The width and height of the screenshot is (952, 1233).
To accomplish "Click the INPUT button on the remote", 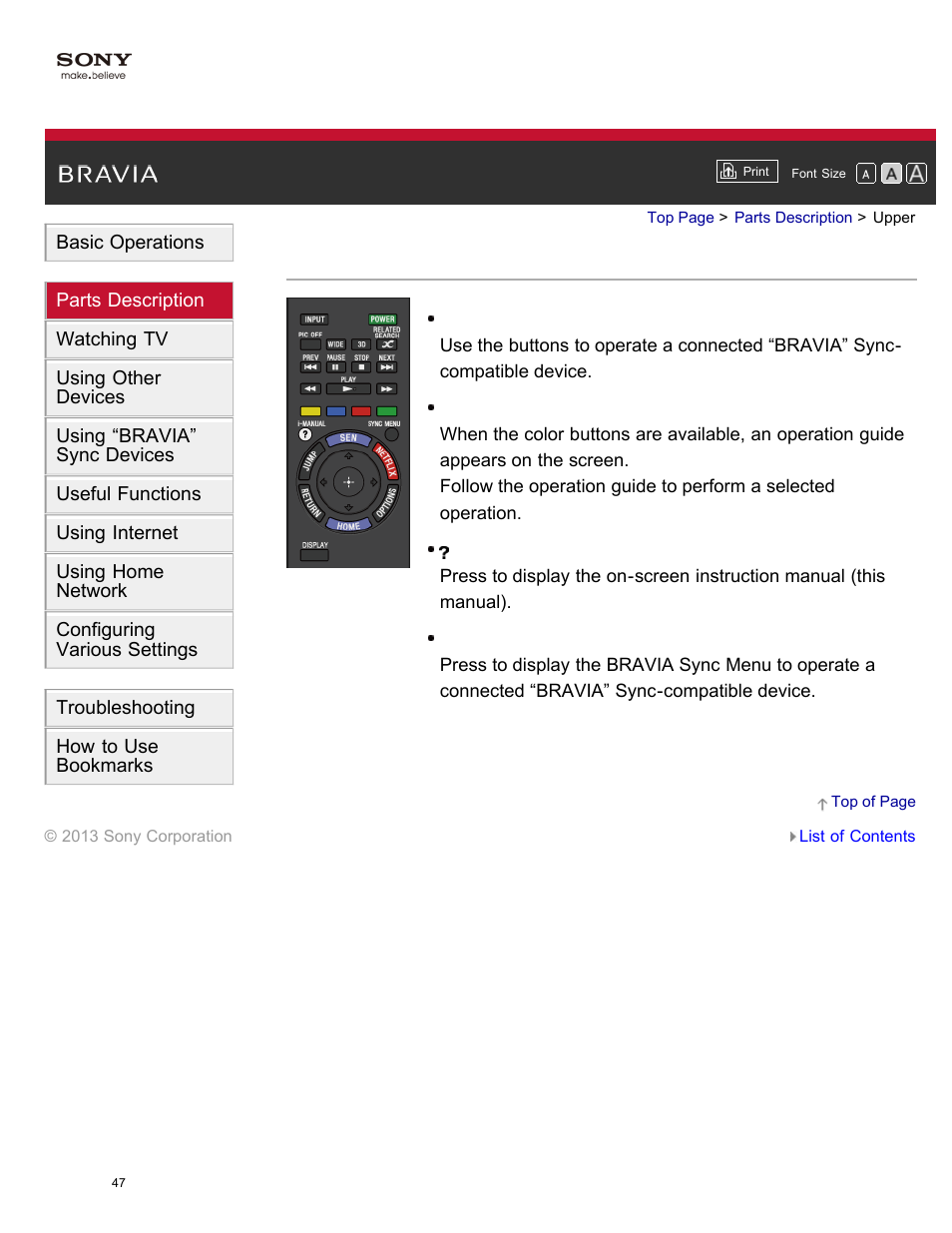I will point(315,319).
